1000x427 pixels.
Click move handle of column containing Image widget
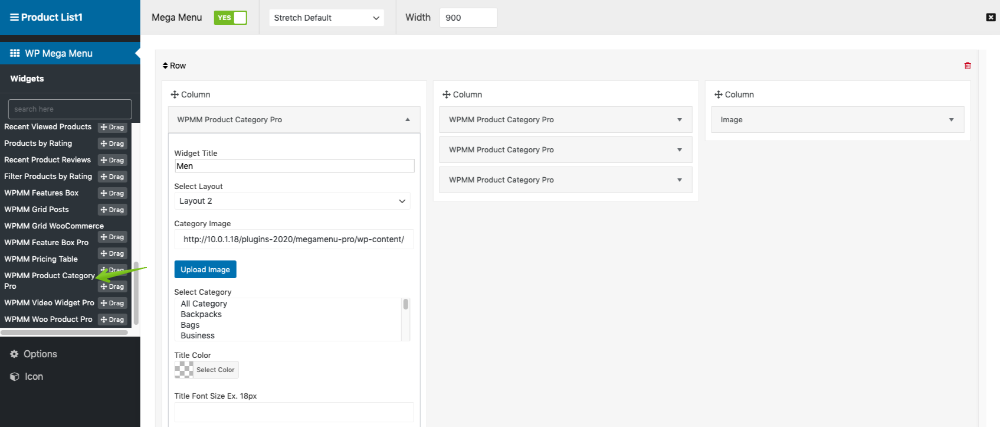[717, 94]
